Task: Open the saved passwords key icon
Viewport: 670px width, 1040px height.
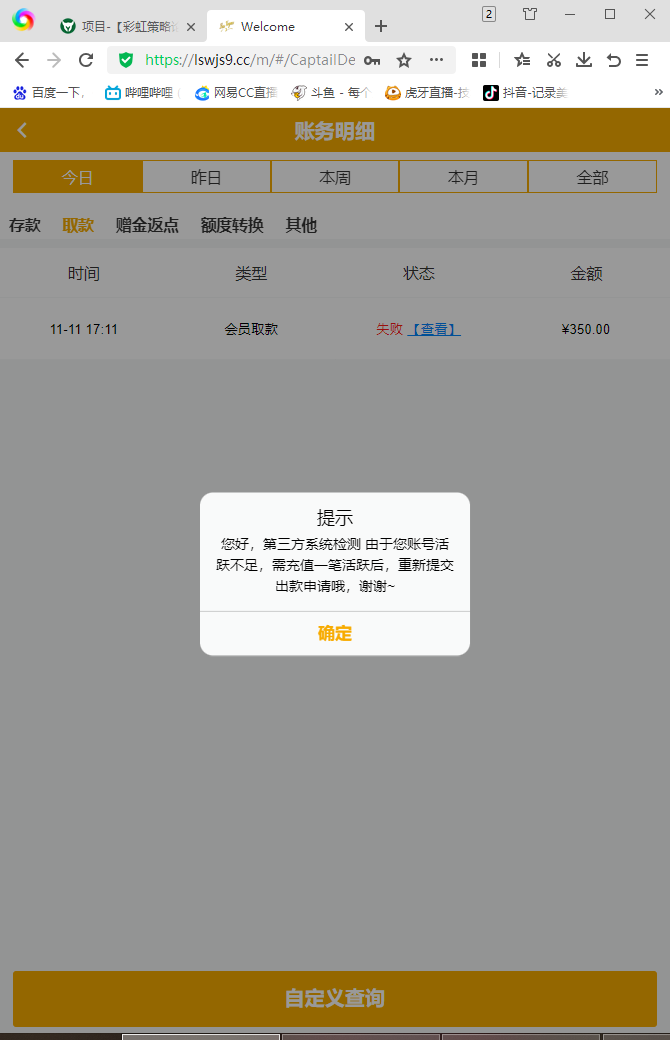Action: pos(372,60)
